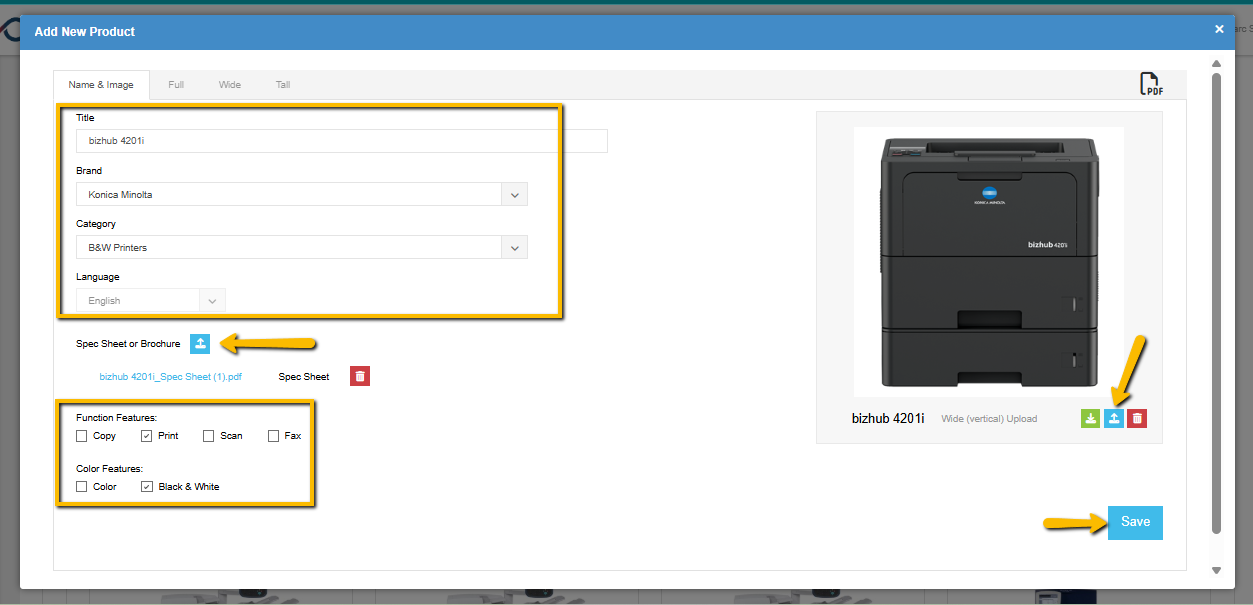Save the new product
This screenshot has height=605, width=1253.
1135,522
